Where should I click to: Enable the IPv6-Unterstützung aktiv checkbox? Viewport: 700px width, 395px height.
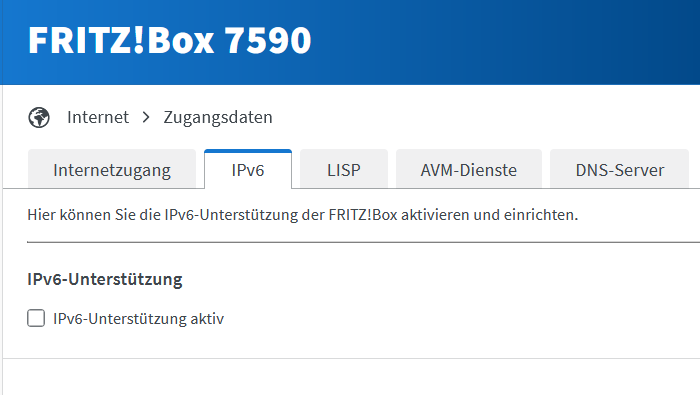[x=36, y=318]
